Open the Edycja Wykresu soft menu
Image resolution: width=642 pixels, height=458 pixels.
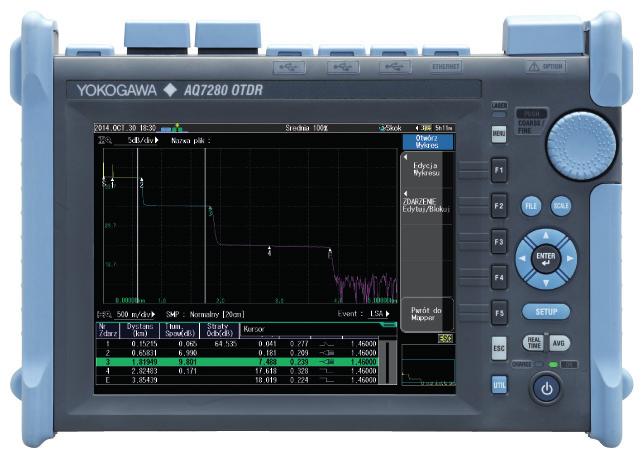(426, 169)
